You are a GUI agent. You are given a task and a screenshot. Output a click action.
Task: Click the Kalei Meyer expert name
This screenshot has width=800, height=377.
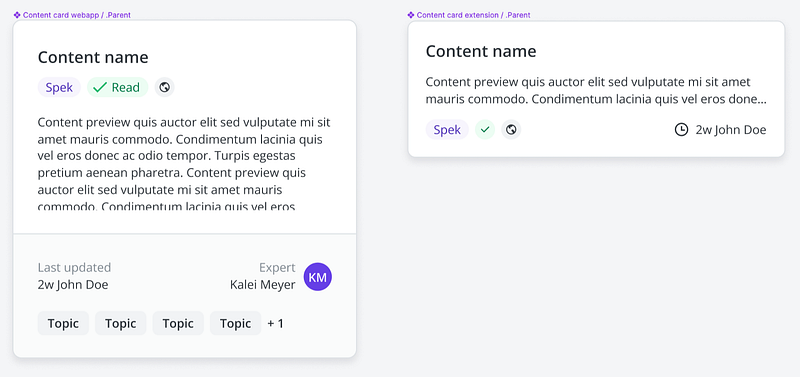262,285
